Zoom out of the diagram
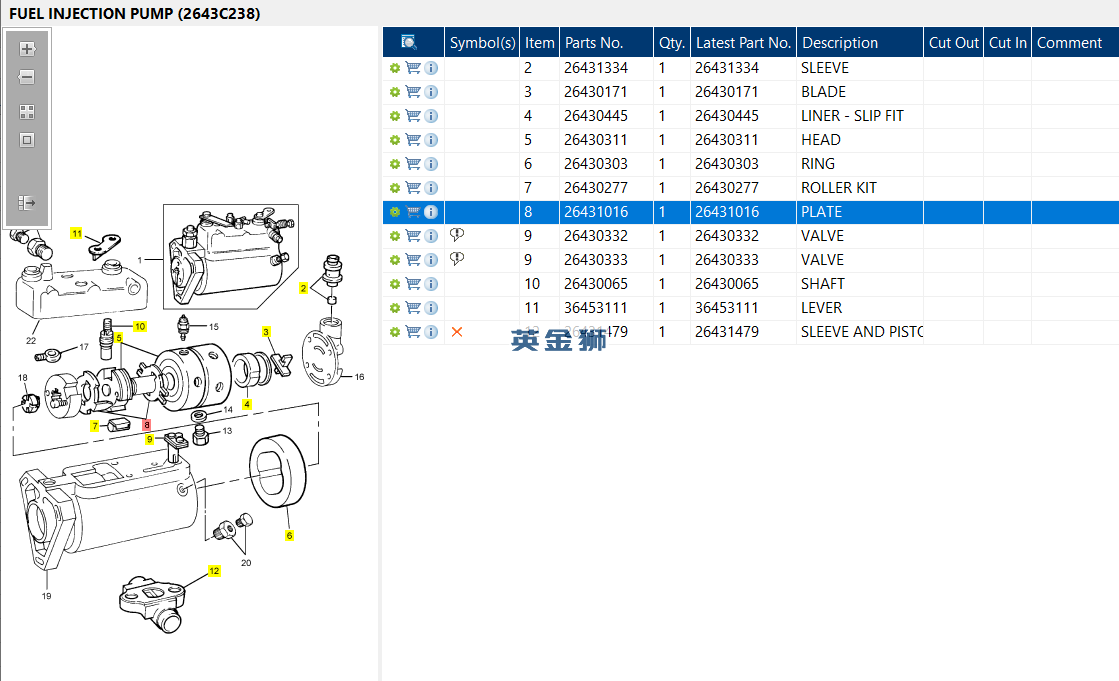1119x681 pixels. pyautogui.click(x=27, y=77)
